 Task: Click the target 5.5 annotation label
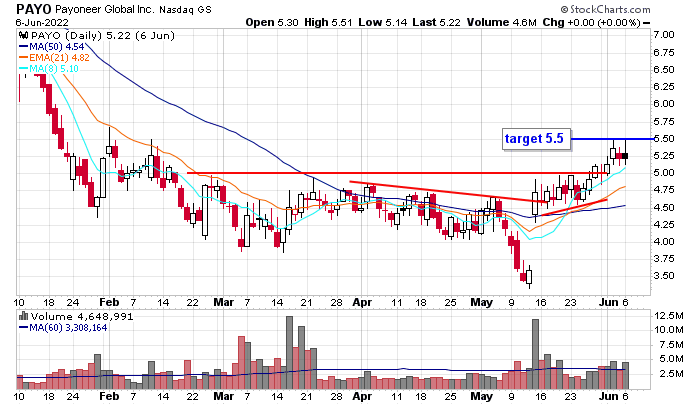tap(536, 139)
